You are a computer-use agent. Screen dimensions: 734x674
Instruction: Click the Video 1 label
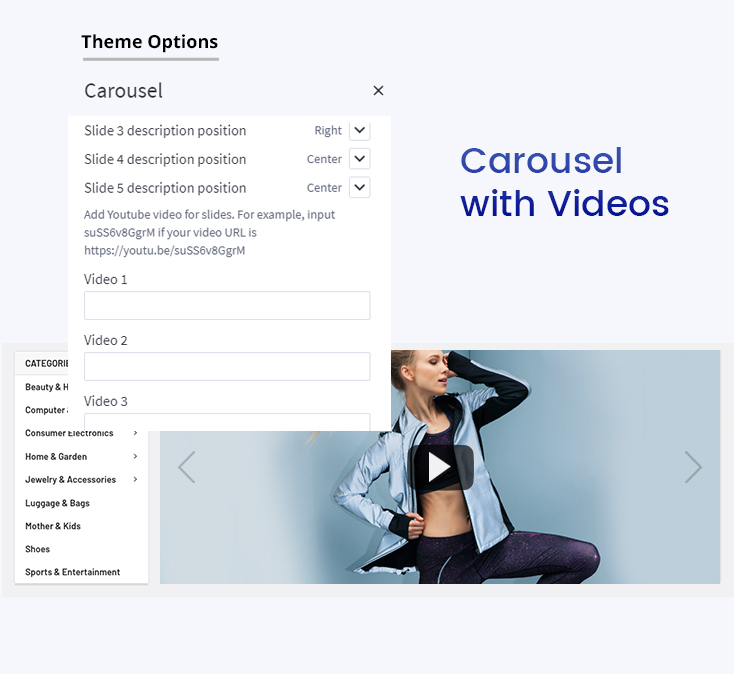pos(106,279)
